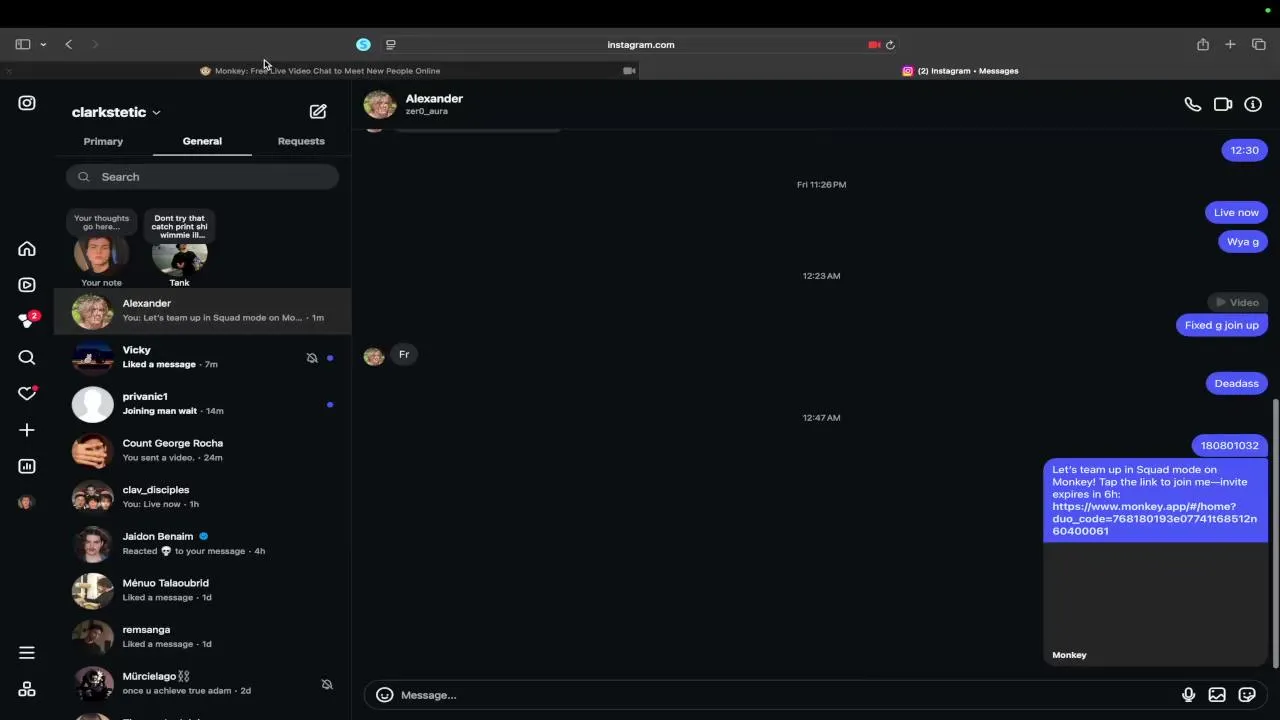
Task: Click the Monkey link preview card
Action: tap(1155, 604)
